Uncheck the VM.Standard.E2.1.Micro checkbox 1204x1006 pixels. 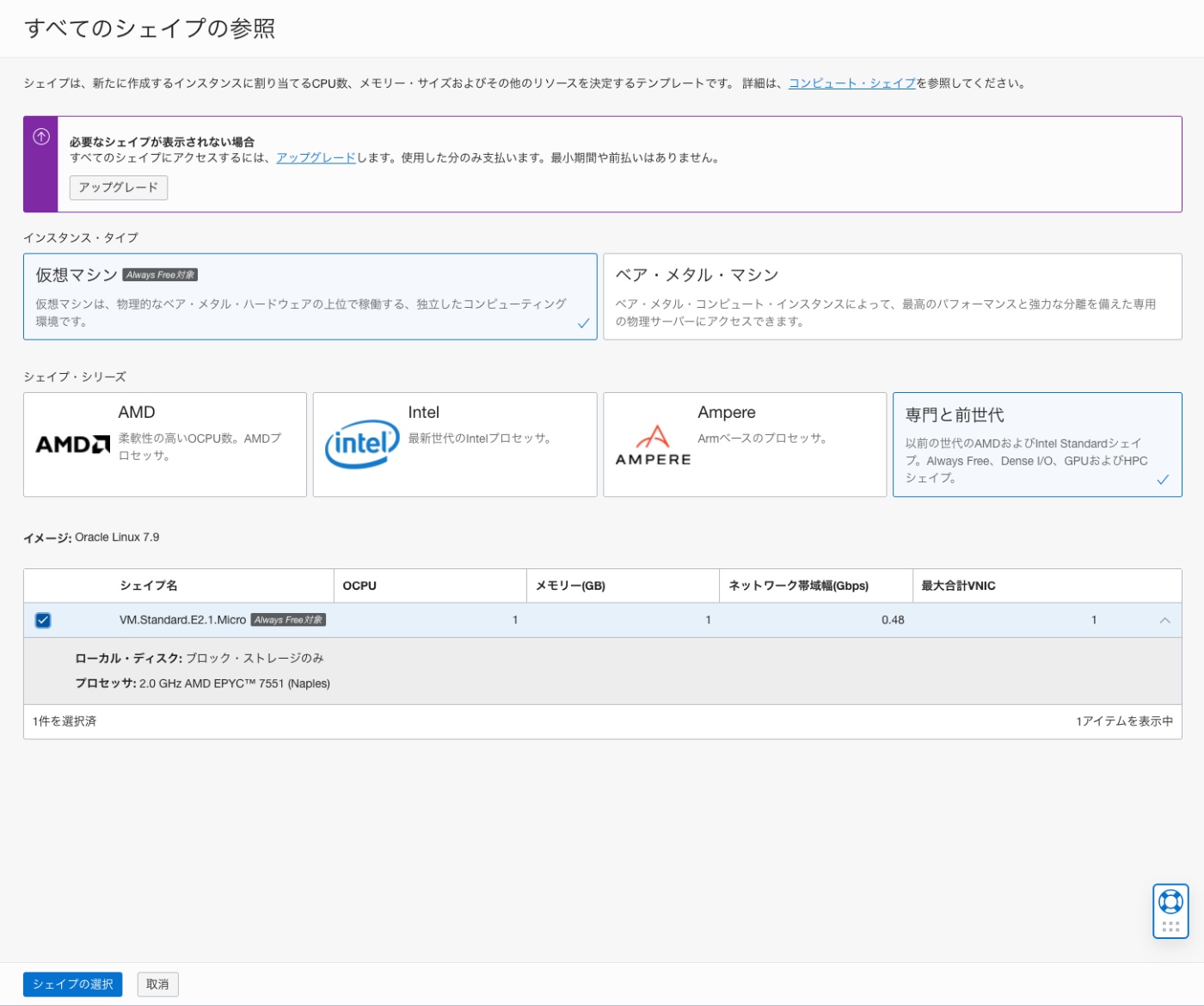click(43, 620)
